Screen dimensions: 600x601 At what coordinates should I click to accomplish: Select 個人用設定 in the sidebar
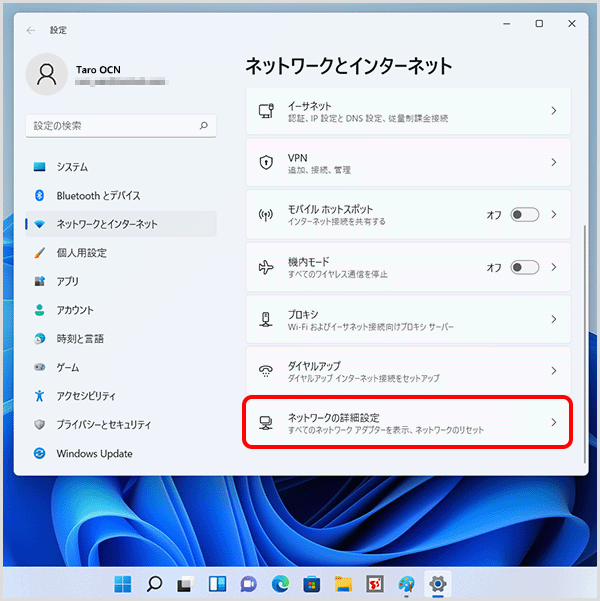point(81,253)
